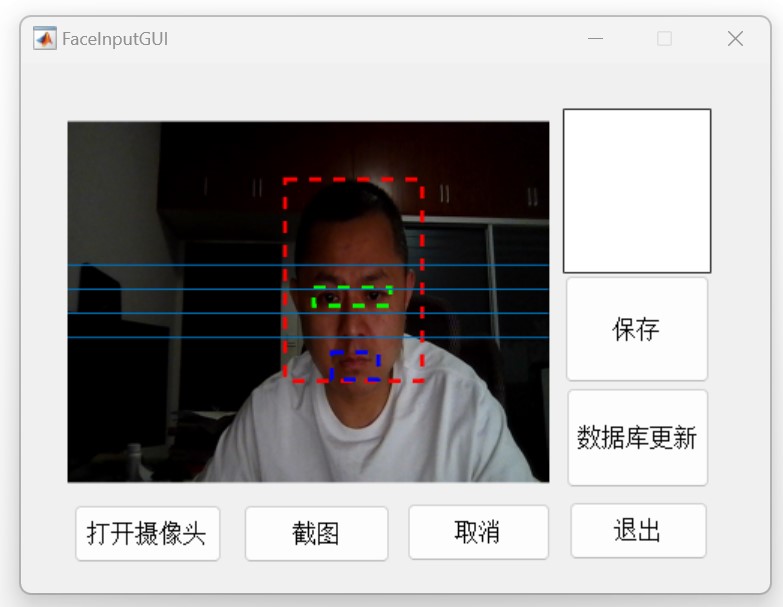Image resolution: width=783 pixels, height=607 pixels.
Task: Click the MATLAB icon in title bar
Action: (45, 38)
